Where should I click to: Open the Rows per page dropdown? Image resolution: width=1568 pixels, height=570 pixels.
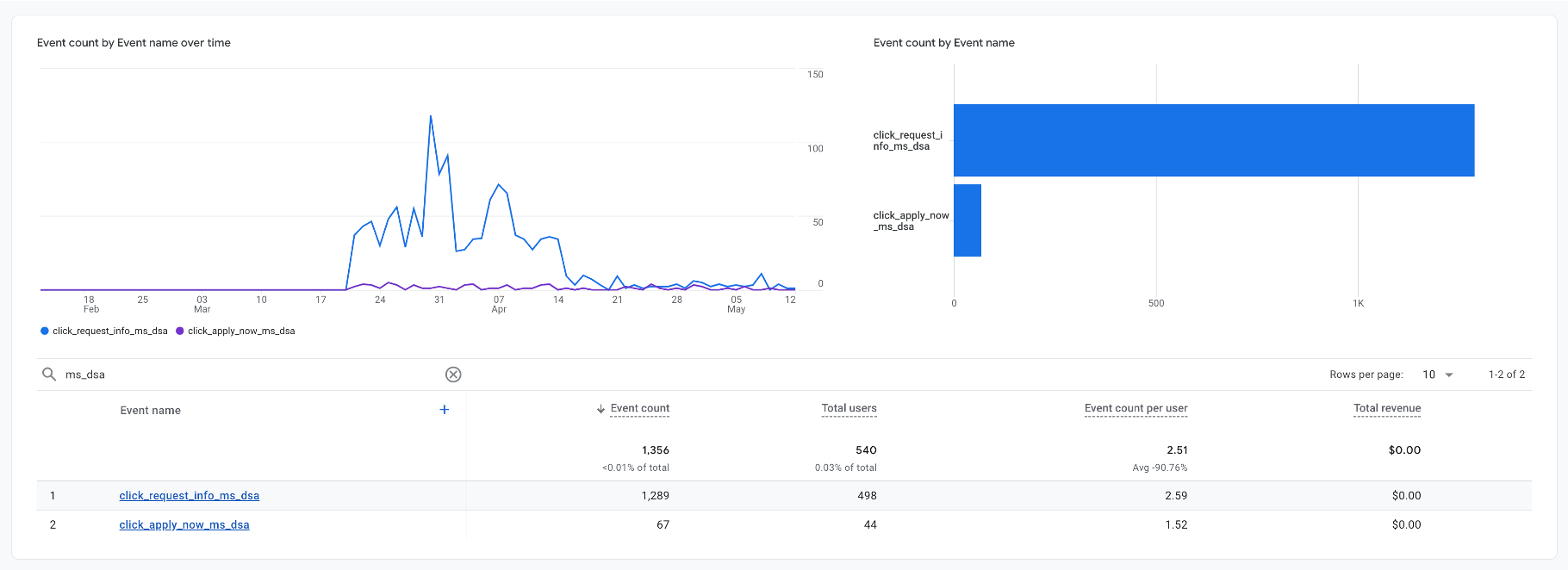point(1438,375)
